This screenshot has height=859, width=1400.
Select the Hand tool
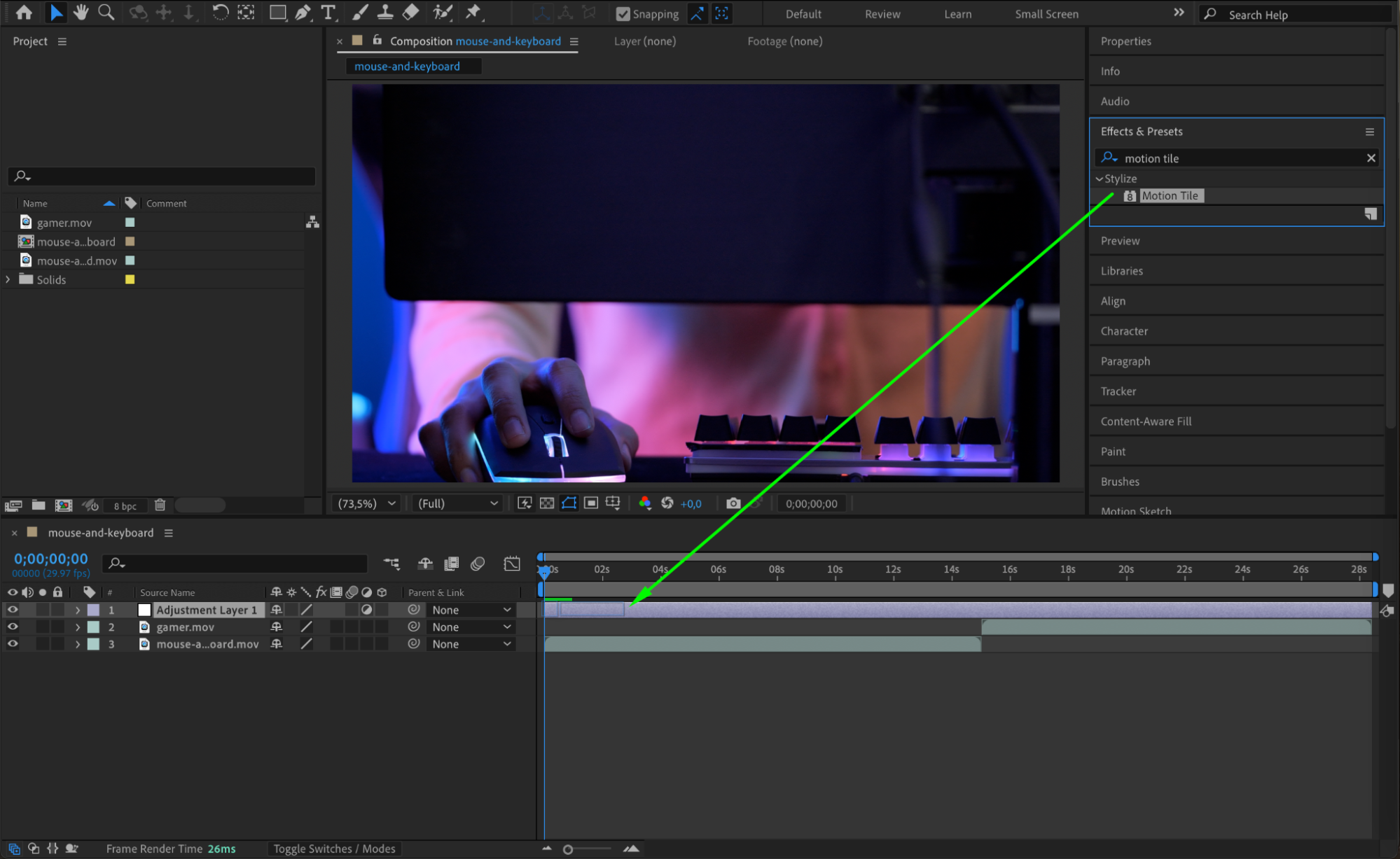[81, 12]
